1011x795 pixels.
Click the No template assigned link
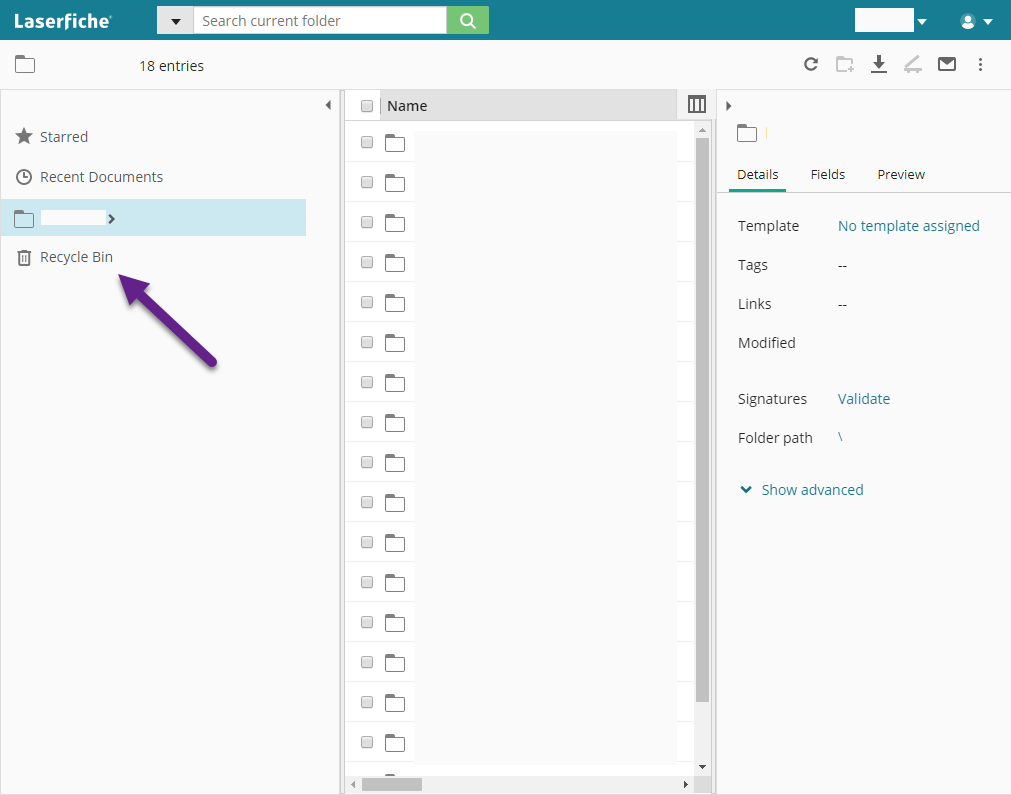[908, 226]
